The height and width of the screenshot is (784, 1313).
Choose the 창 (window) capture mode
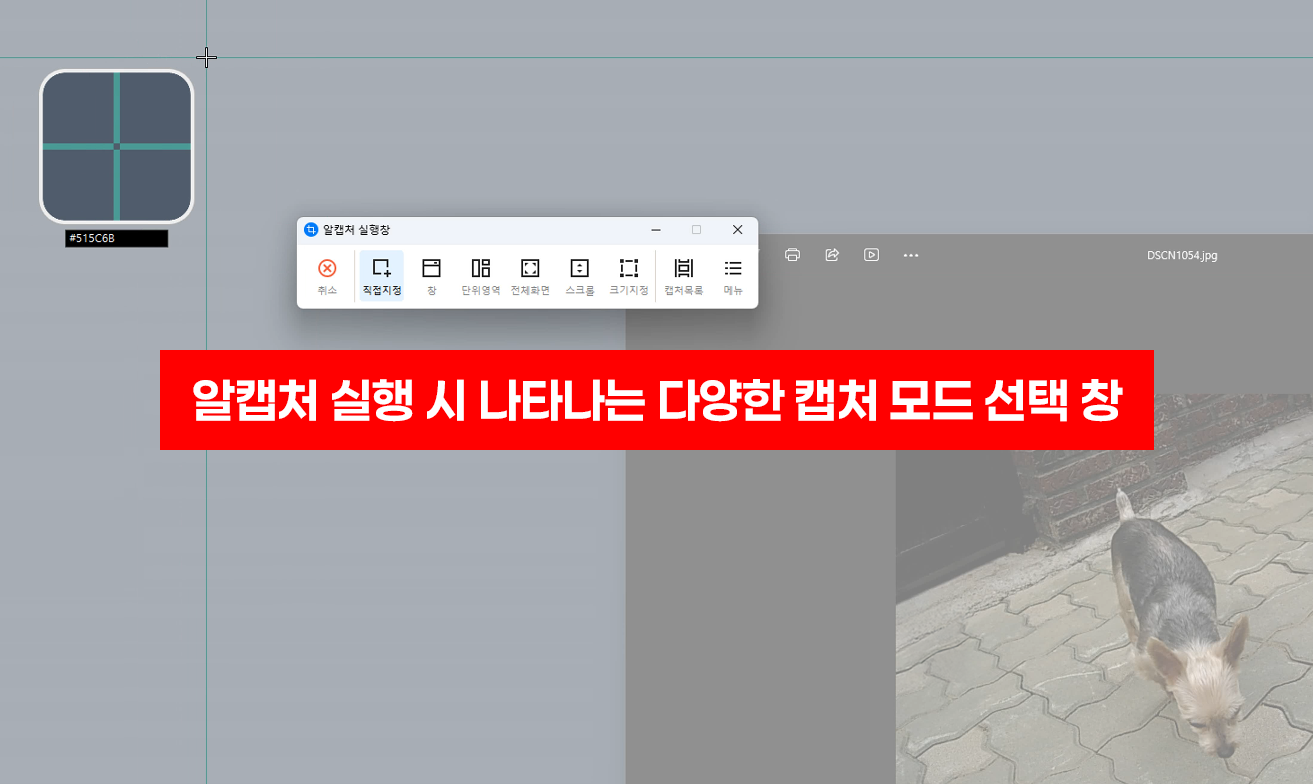[x=431, y=276]
